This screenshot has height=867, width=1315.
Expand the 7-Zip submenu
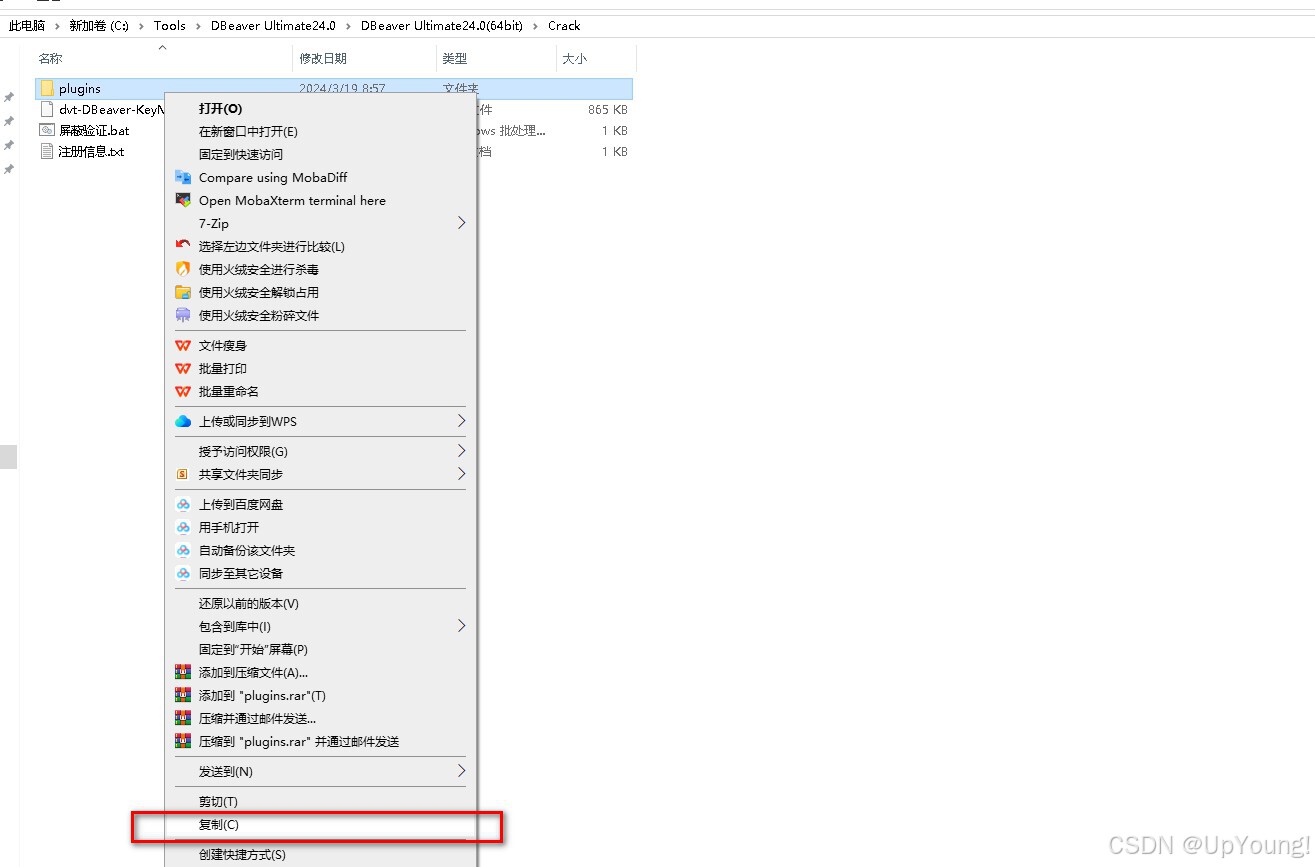461,223
